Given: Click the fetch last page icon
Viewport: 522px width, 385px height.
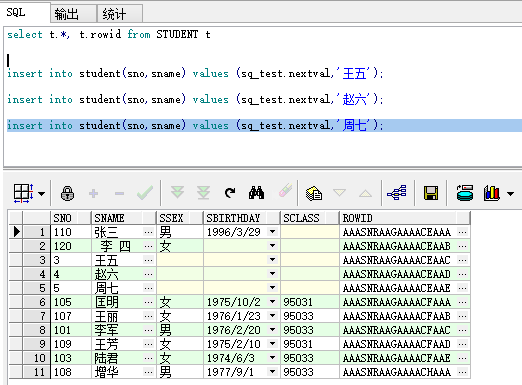Looking at the screenshot, I should click(x=203, y=192).
